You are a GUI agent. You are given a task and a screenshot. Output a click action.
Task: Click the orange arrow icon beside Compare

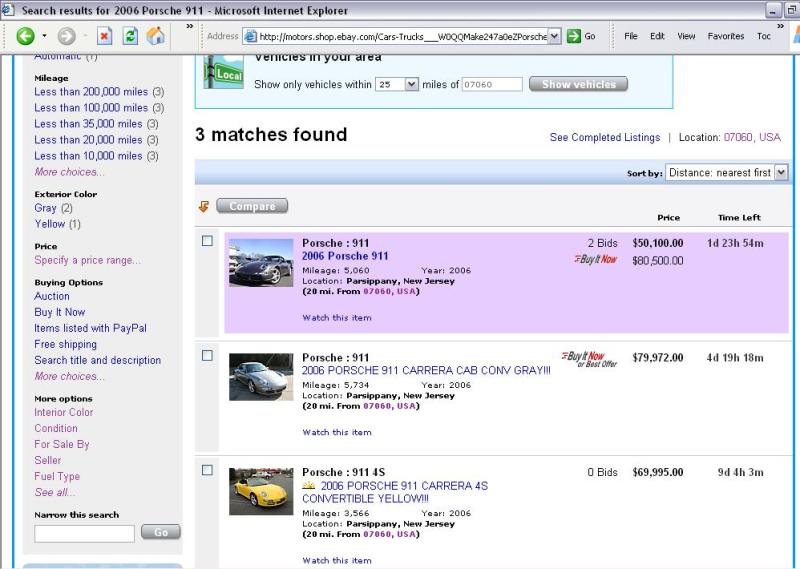tap(204, 206)
